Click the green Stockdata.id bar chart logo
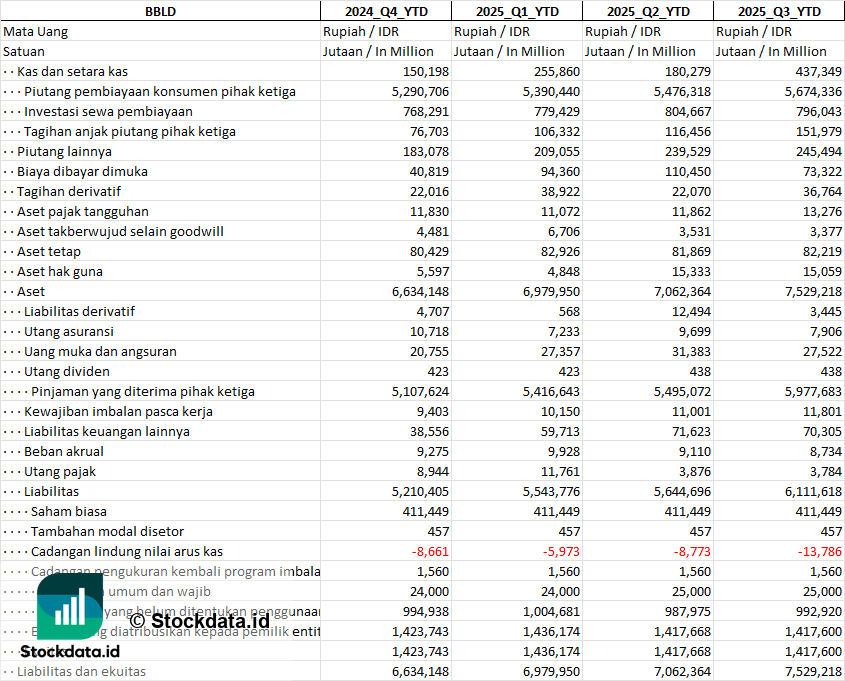 [70, 607]
